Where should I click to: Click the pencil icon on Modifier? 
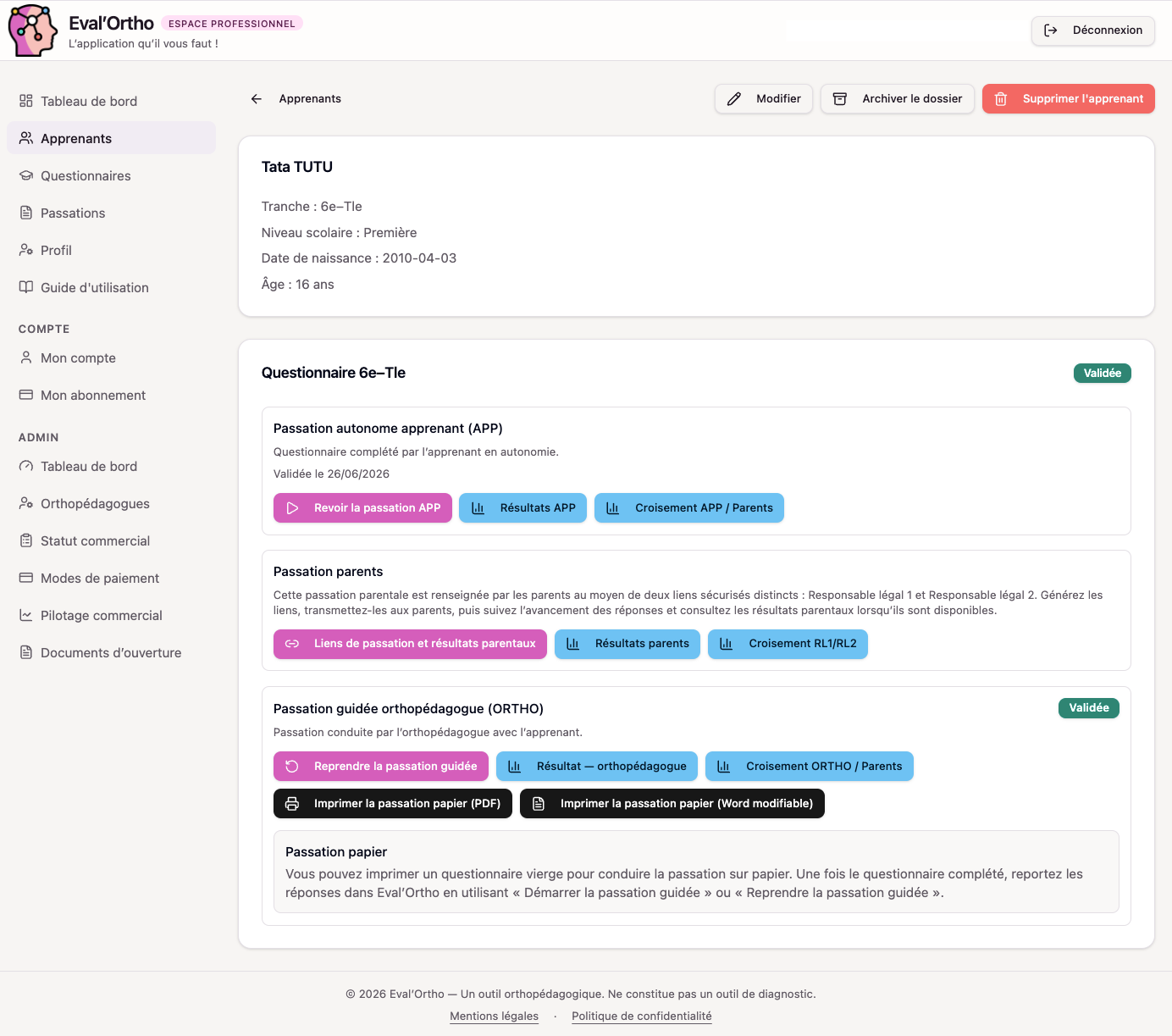coord(734,99)
